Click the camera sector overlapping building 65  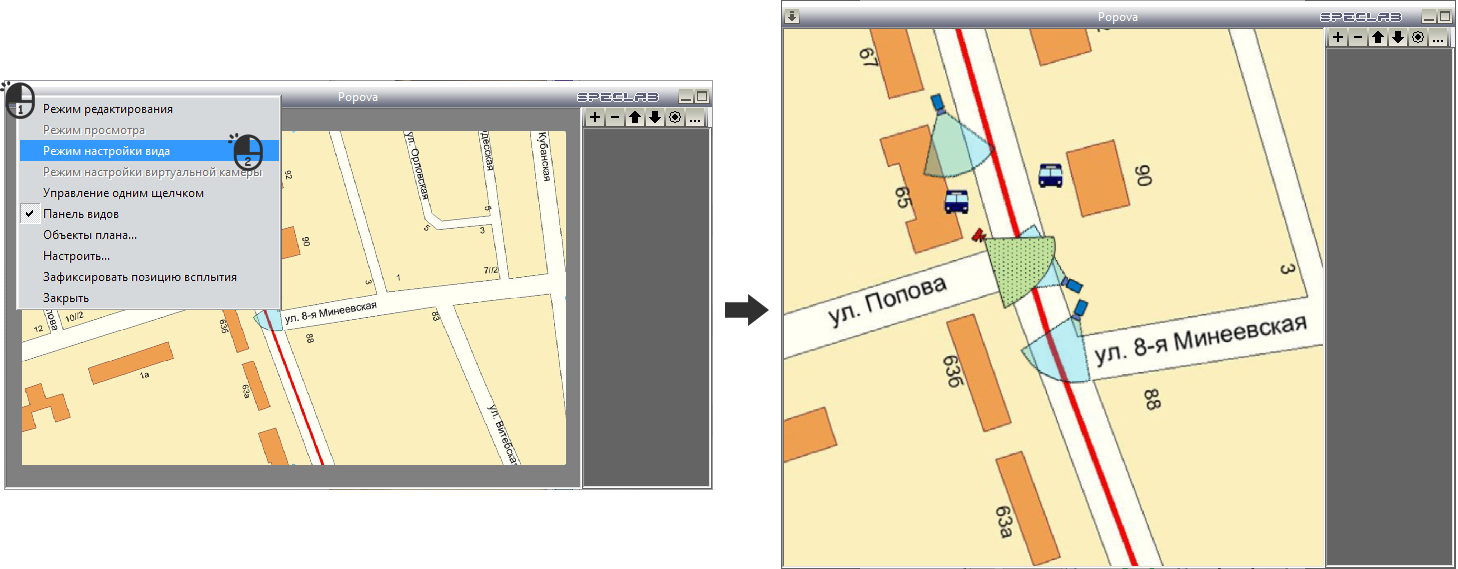955,145
